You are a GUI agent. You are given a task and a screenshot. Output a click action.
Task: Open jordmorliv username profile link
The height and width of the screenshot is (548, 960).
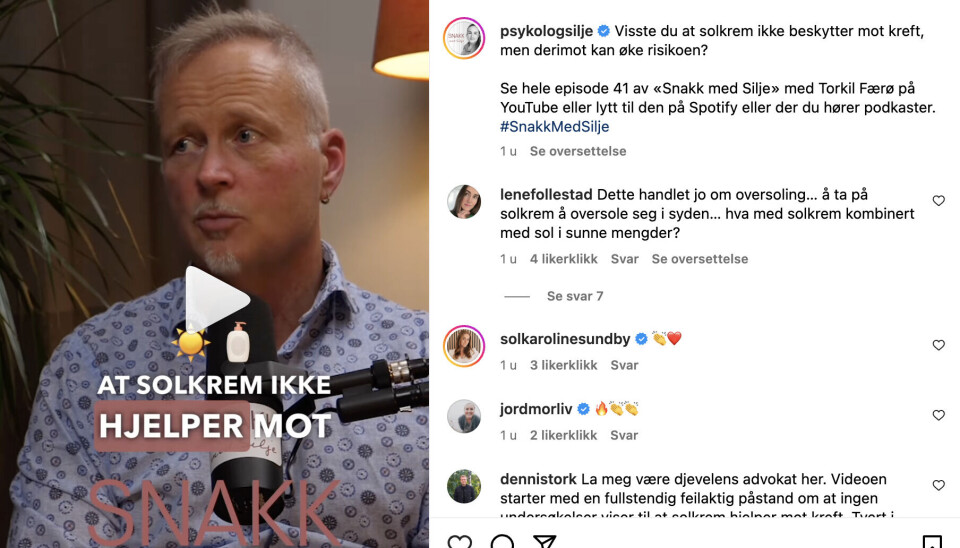pos(536,409)
